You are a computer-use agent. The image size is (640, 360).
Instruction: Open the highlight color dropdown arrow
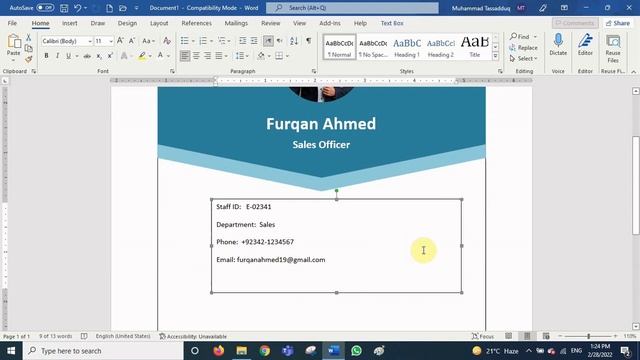pyautogui.click(x=150, y=56)
